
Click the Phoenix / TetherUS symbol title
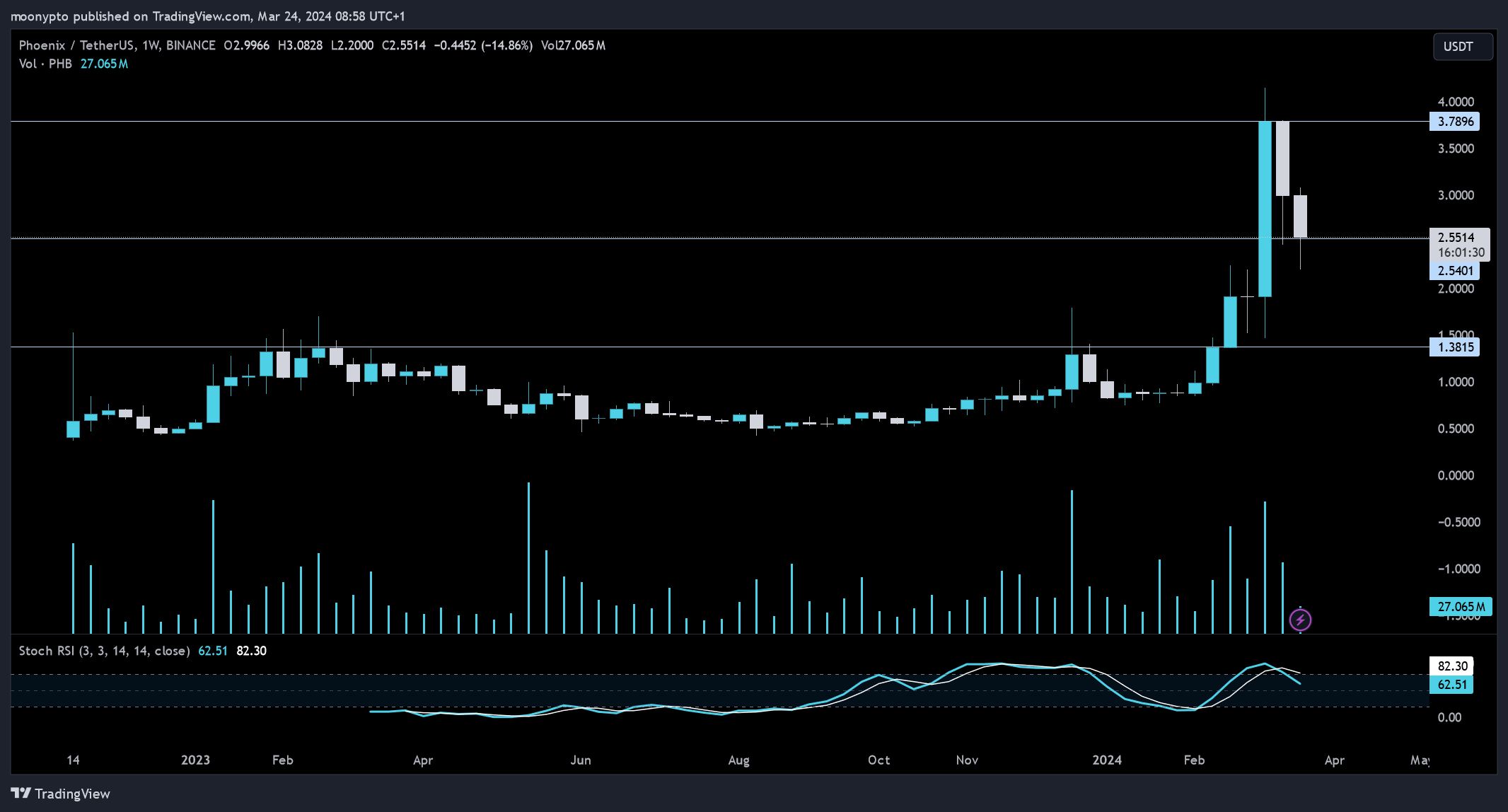[76, 45]
